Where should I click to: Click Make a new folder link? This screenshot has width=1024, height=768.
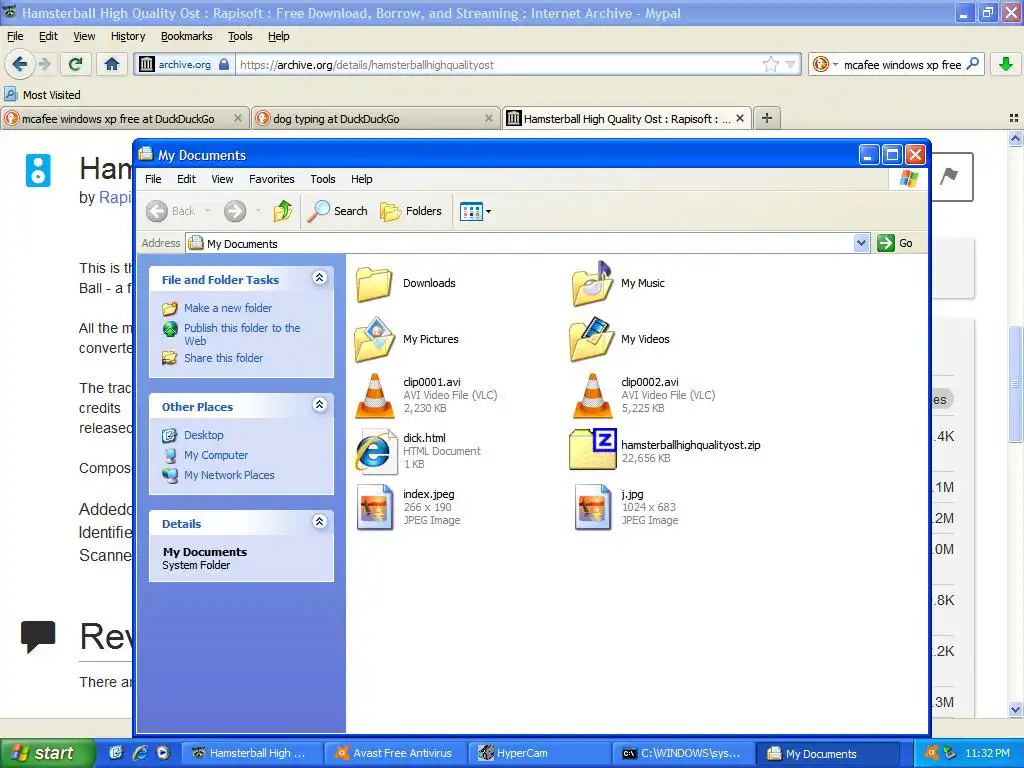[x=228, y=308]
